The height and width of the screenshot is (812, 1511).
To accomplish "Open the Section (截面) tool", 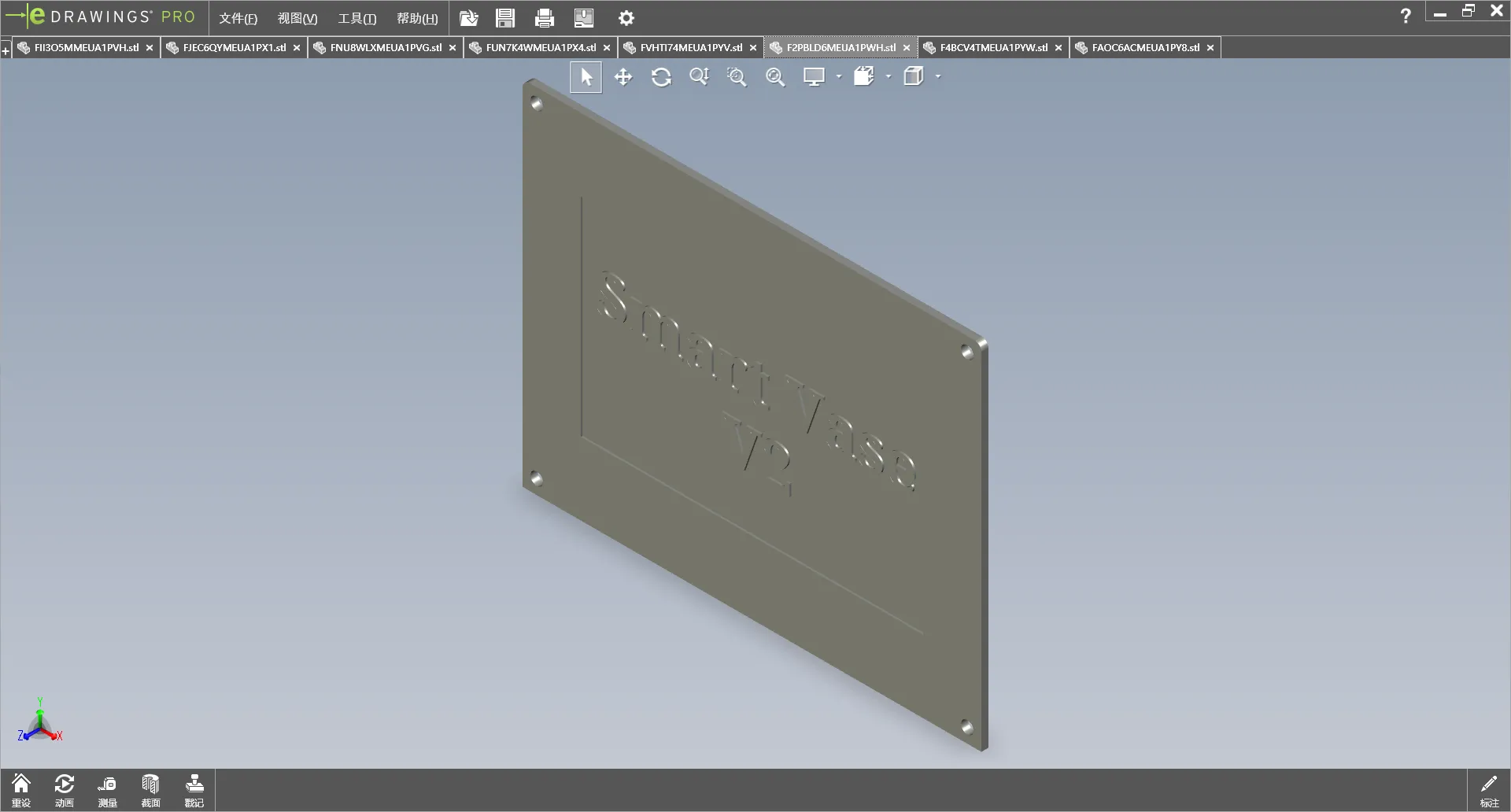I will coord(150,790).
